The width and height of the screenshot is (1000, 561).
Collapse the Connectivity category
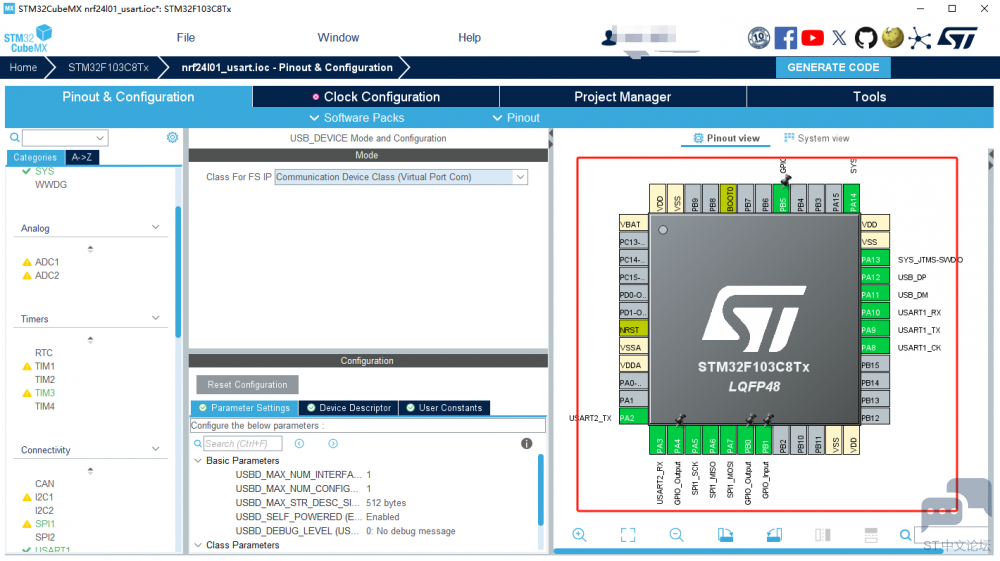point(156,449)
